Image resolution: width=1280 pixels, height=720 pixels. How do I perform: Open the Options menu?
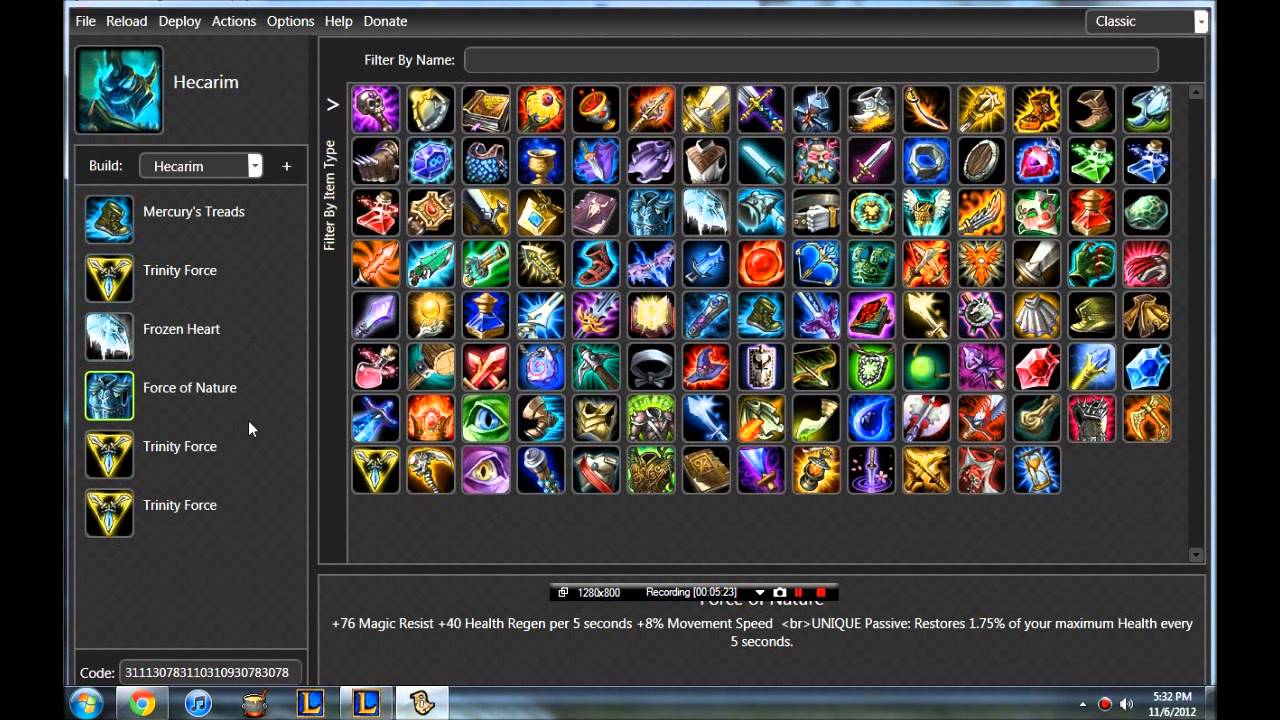(290, 21)
